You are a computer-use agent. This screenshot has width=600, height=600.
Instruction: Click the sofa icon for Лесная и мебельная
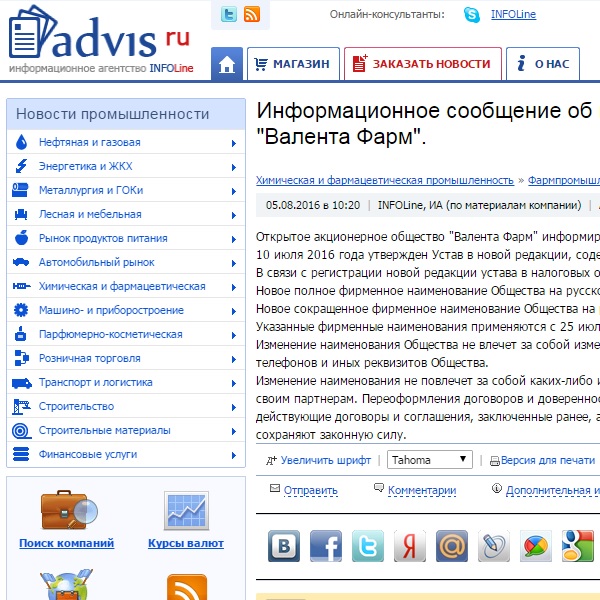click(x=21, y=214)
